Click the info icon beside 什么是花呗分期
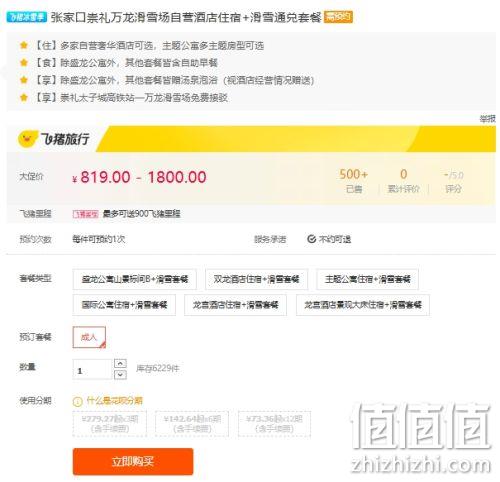 coord(77,401)
